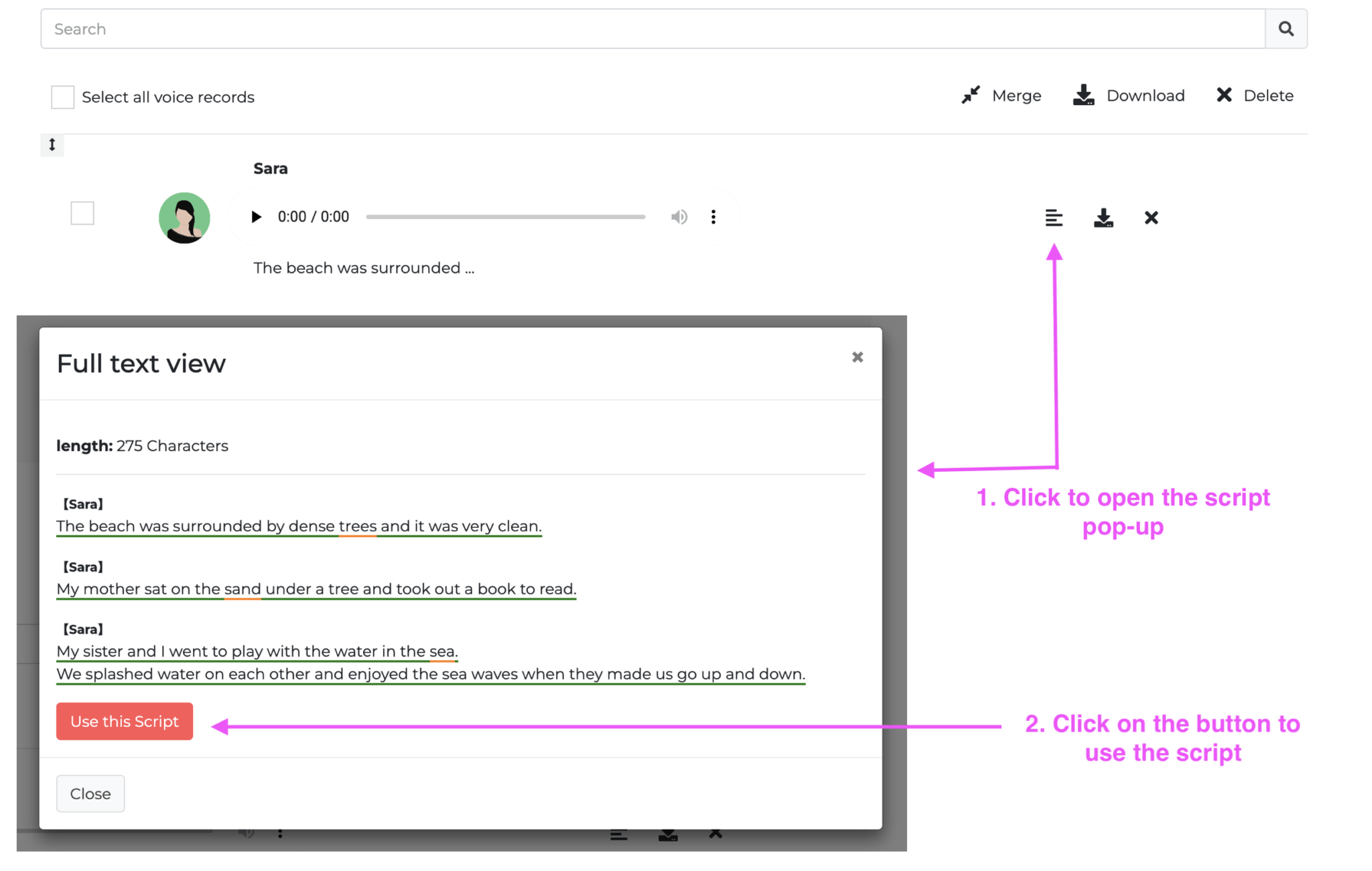Click the Delete button in top toolbar

pyautogui.click(x=1255, y=96)
